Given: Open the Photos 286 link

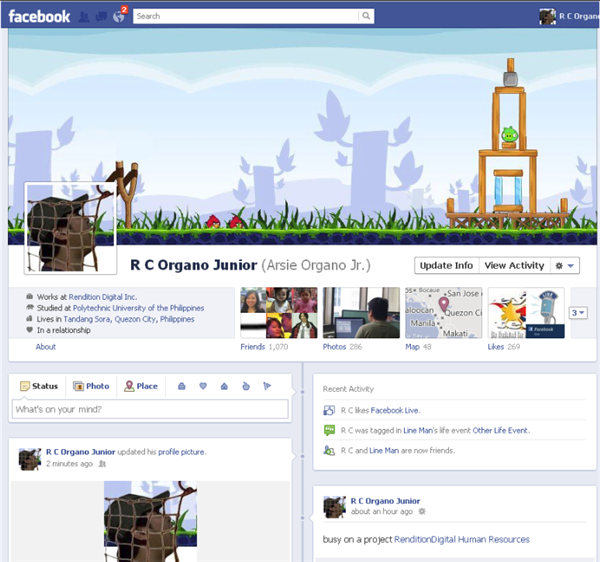Looking at the screenshot, I should coord(342,347).
